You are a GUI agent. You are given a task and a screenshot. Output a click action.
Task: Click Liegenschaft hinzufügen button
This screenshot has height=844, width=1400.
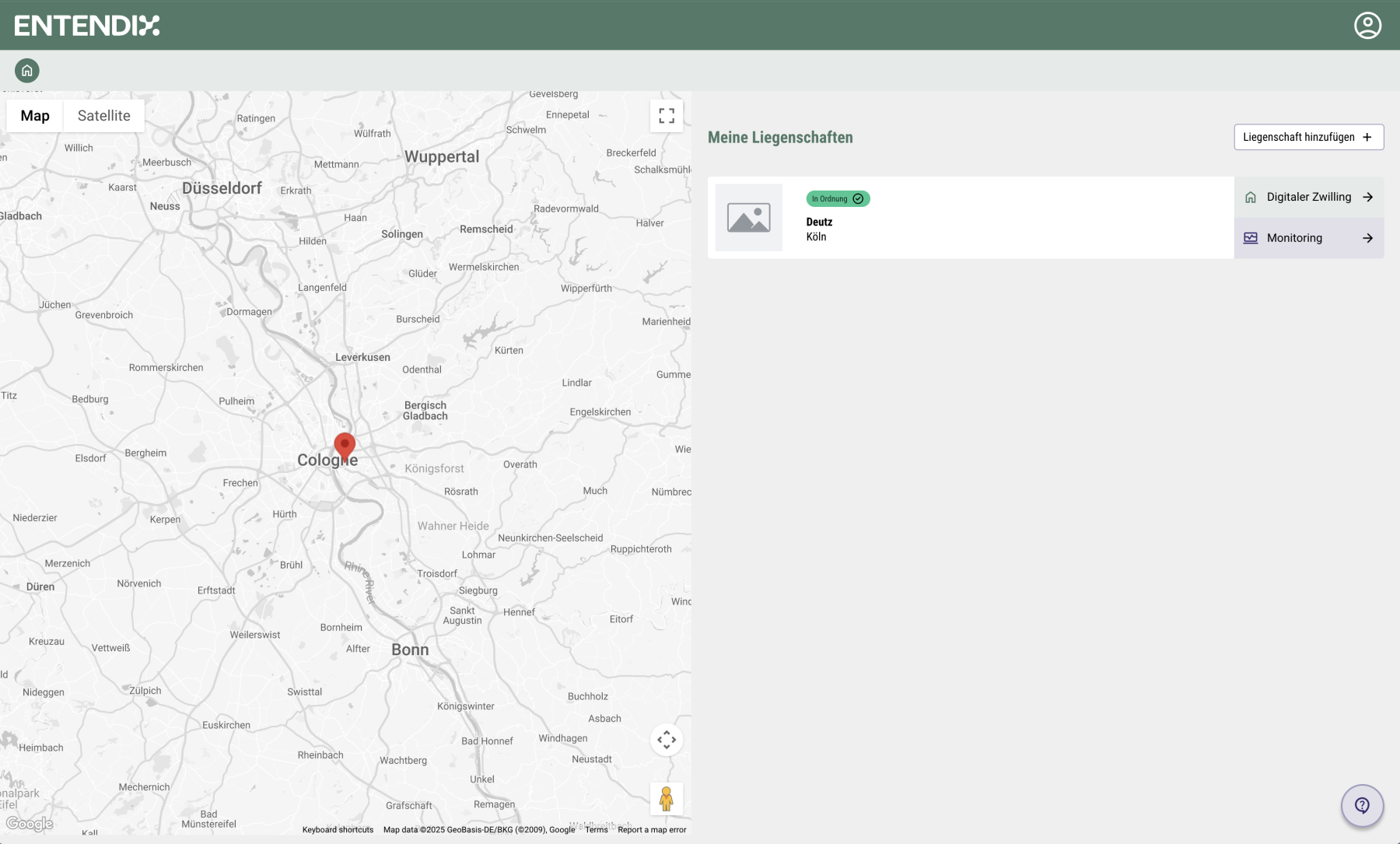point(1308,137)
